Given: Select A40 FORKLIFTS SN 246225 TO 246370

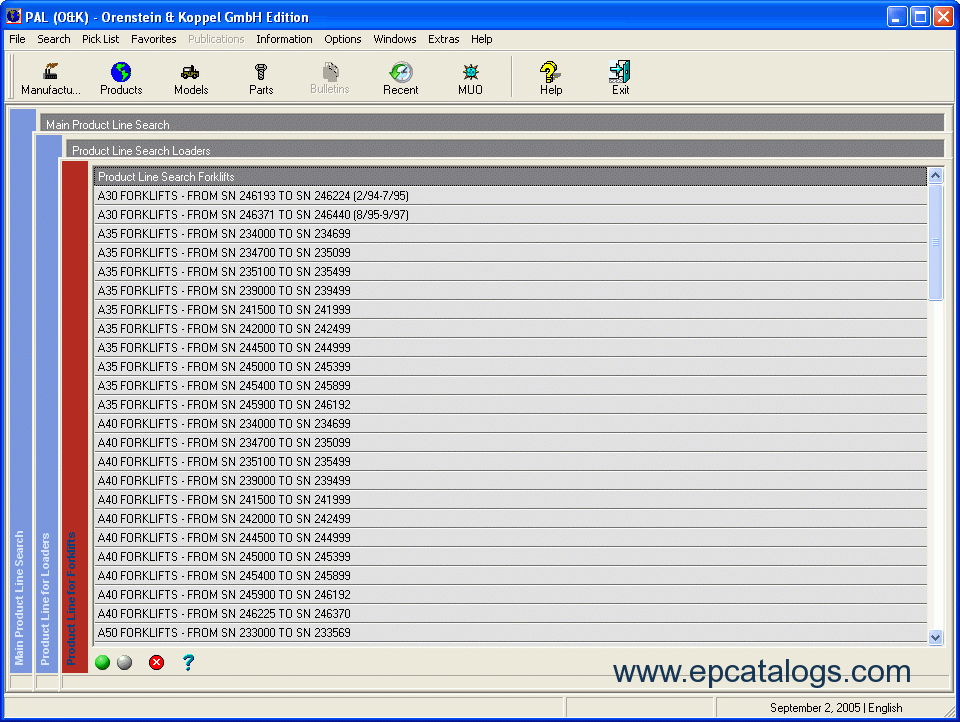Looking at the screenshot, I should click(x=510, y=614).
